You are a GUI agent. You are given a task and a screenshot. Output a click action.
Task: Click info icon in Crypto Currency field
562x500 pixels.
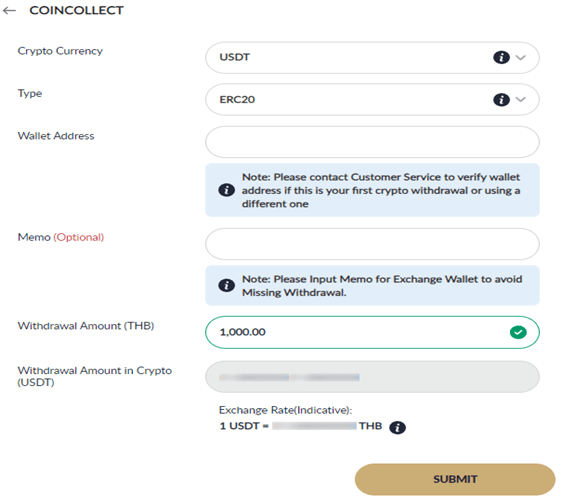501,57
